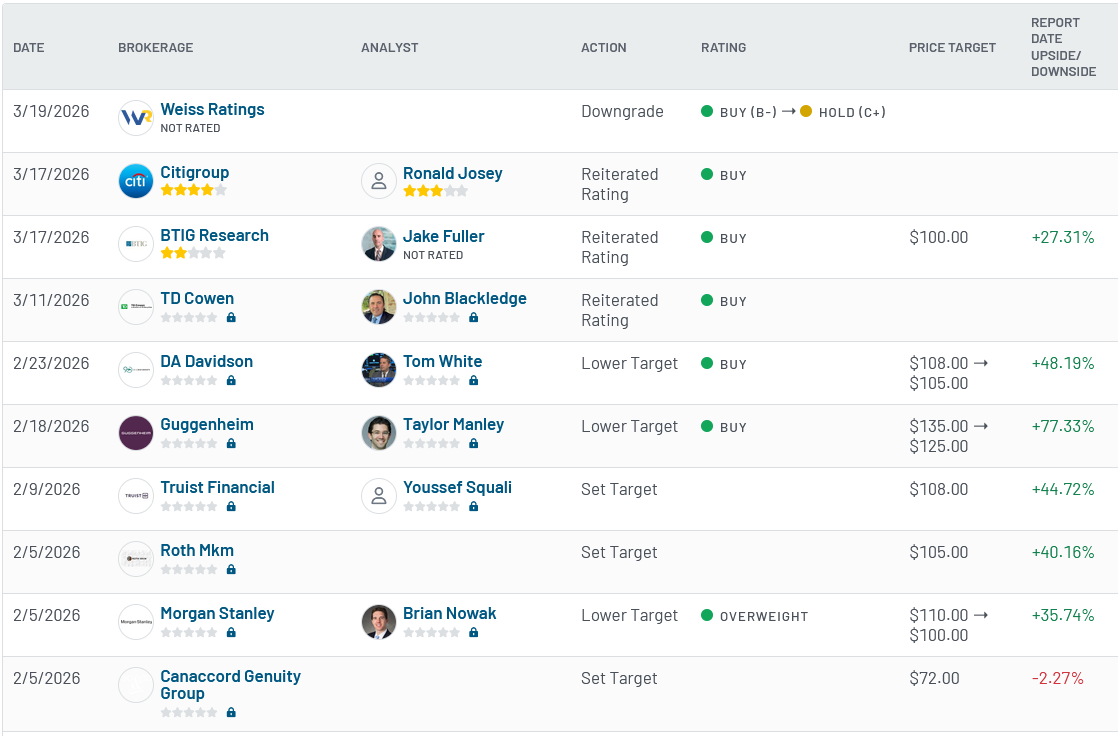Click the Guggenheim purple logo icon
The width and height of the screenshot is (1118, 736).
[x=135, y=433]
